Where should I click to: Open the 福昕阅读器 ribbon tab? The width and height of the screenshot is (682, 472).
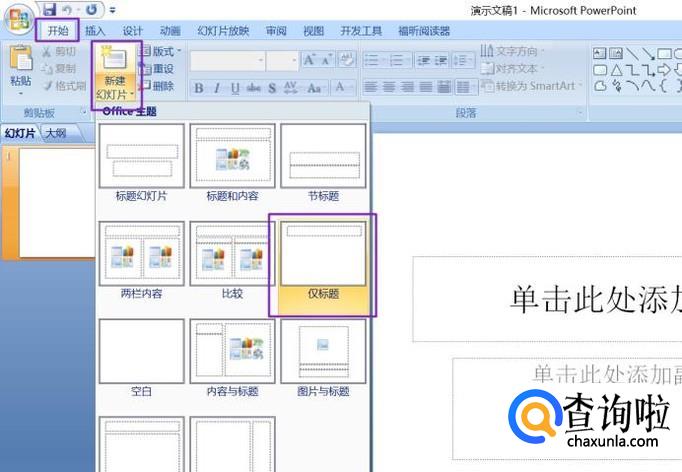[424, 31]
